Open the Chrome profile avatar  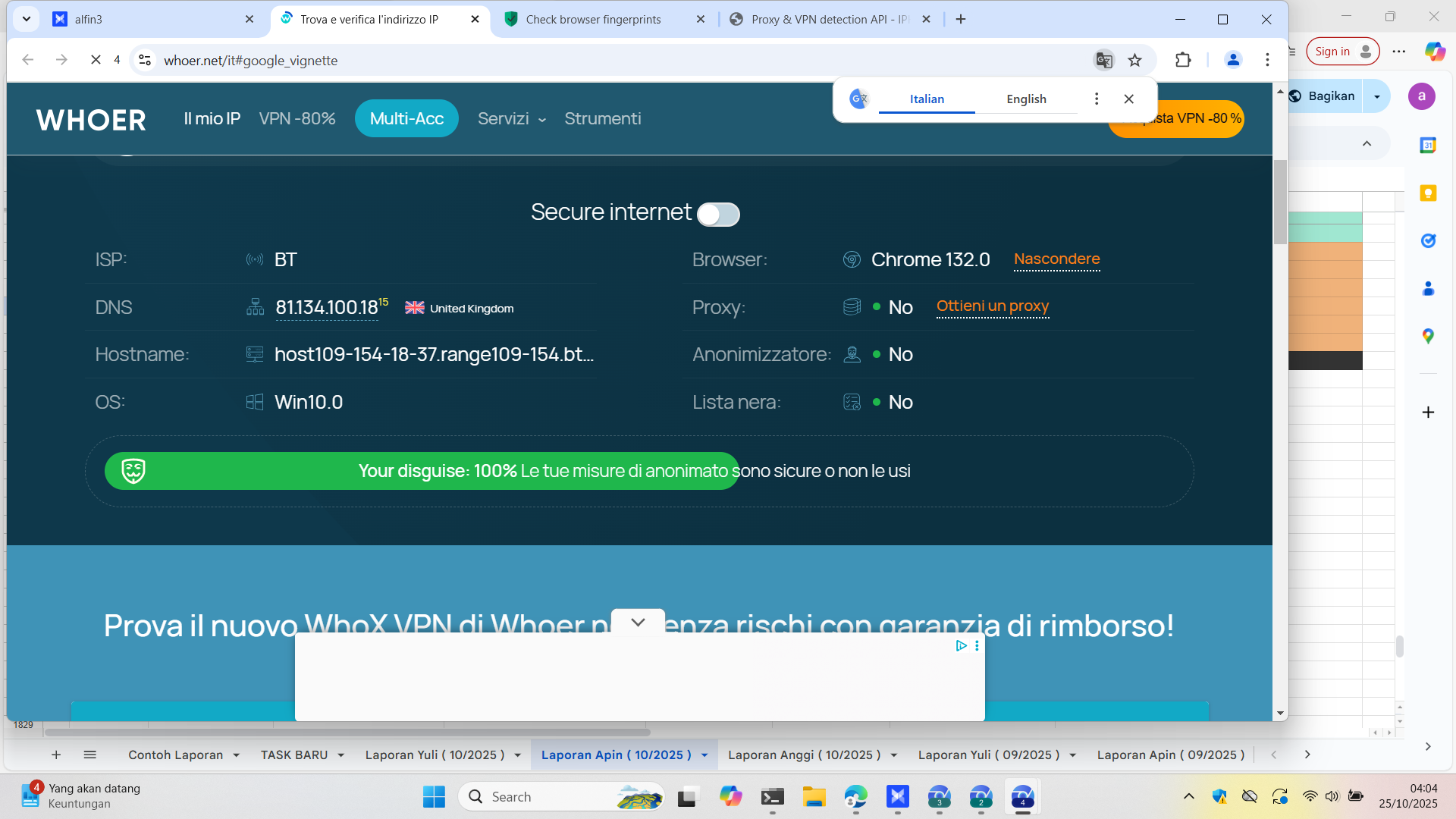point(1233,60)
